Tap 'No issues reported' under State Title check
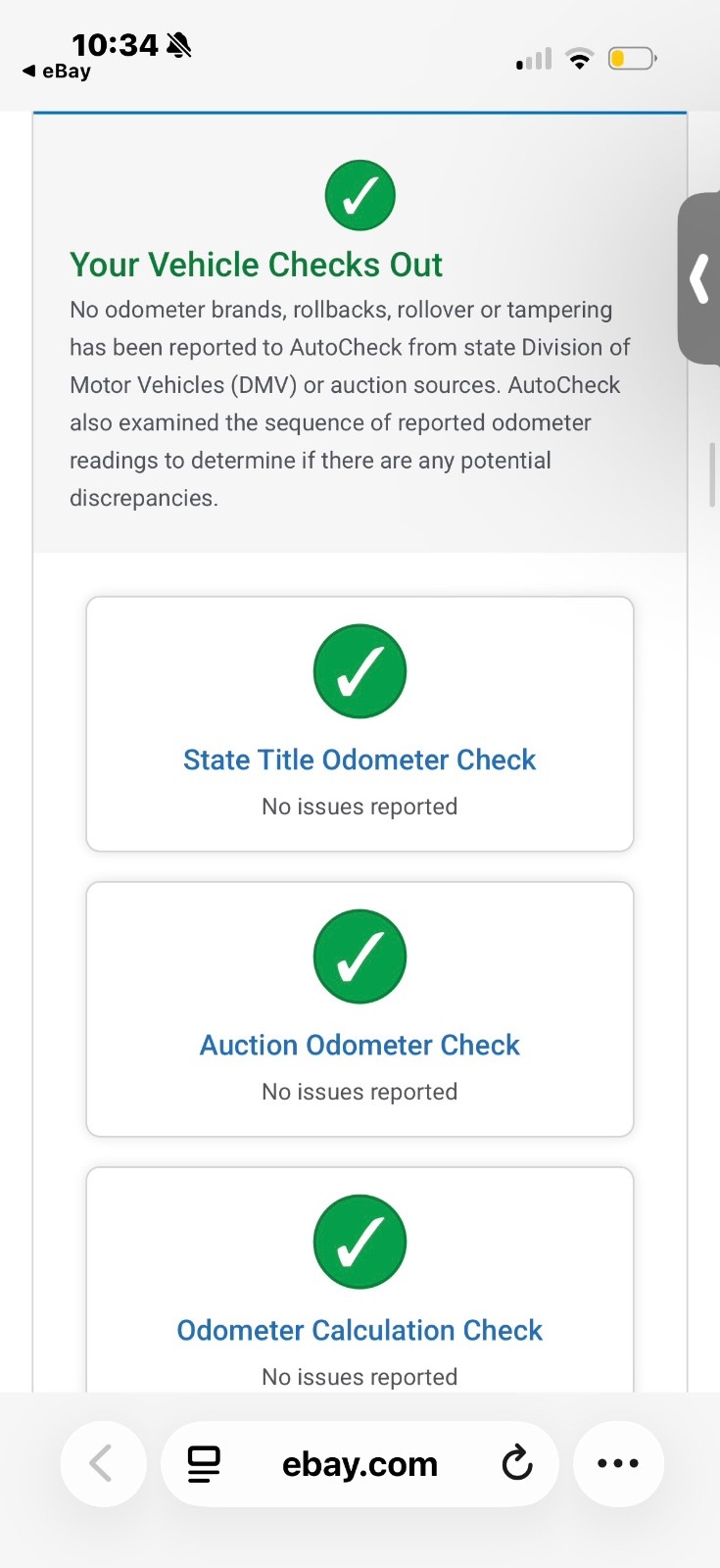The image size is (720, 1568). (x=360, y=807)
